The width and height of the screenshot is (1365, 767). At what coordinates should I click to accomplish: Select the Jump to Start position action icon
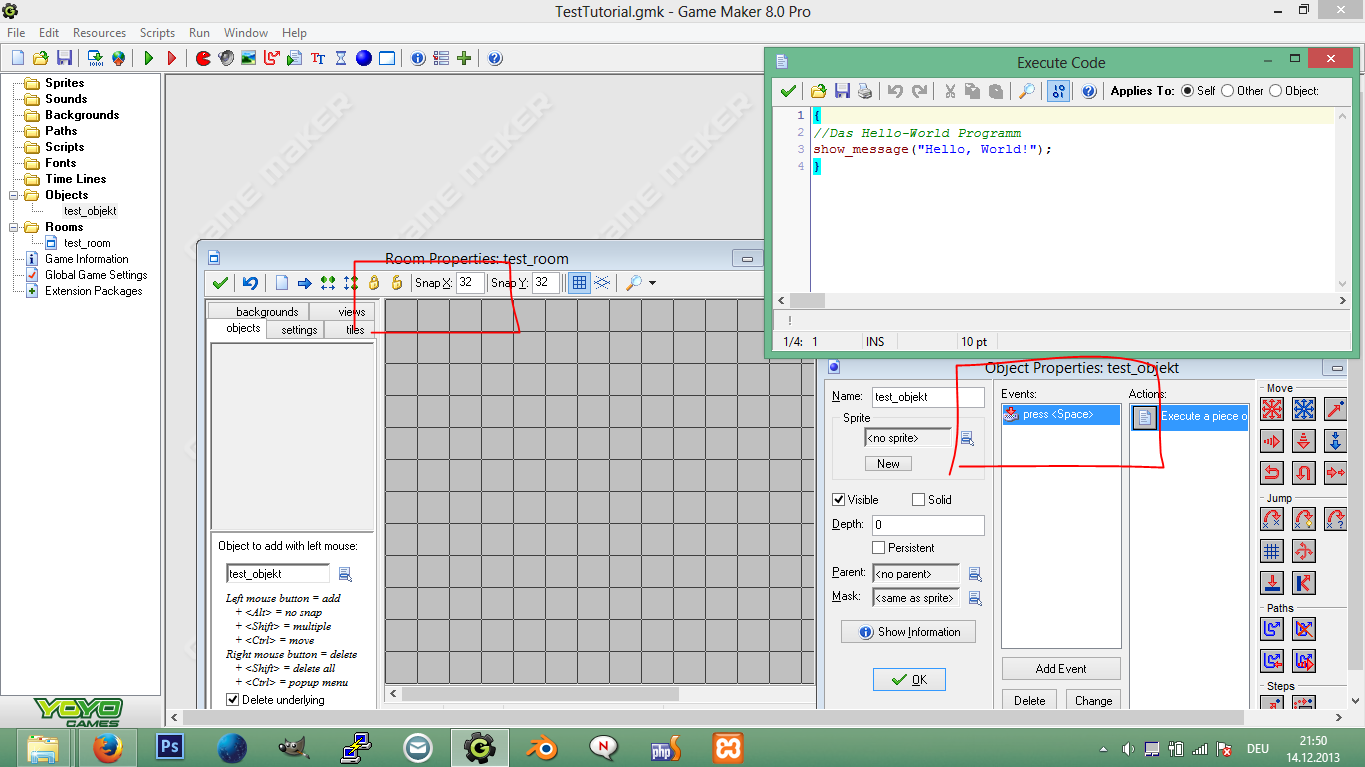tap(1303, 519)
